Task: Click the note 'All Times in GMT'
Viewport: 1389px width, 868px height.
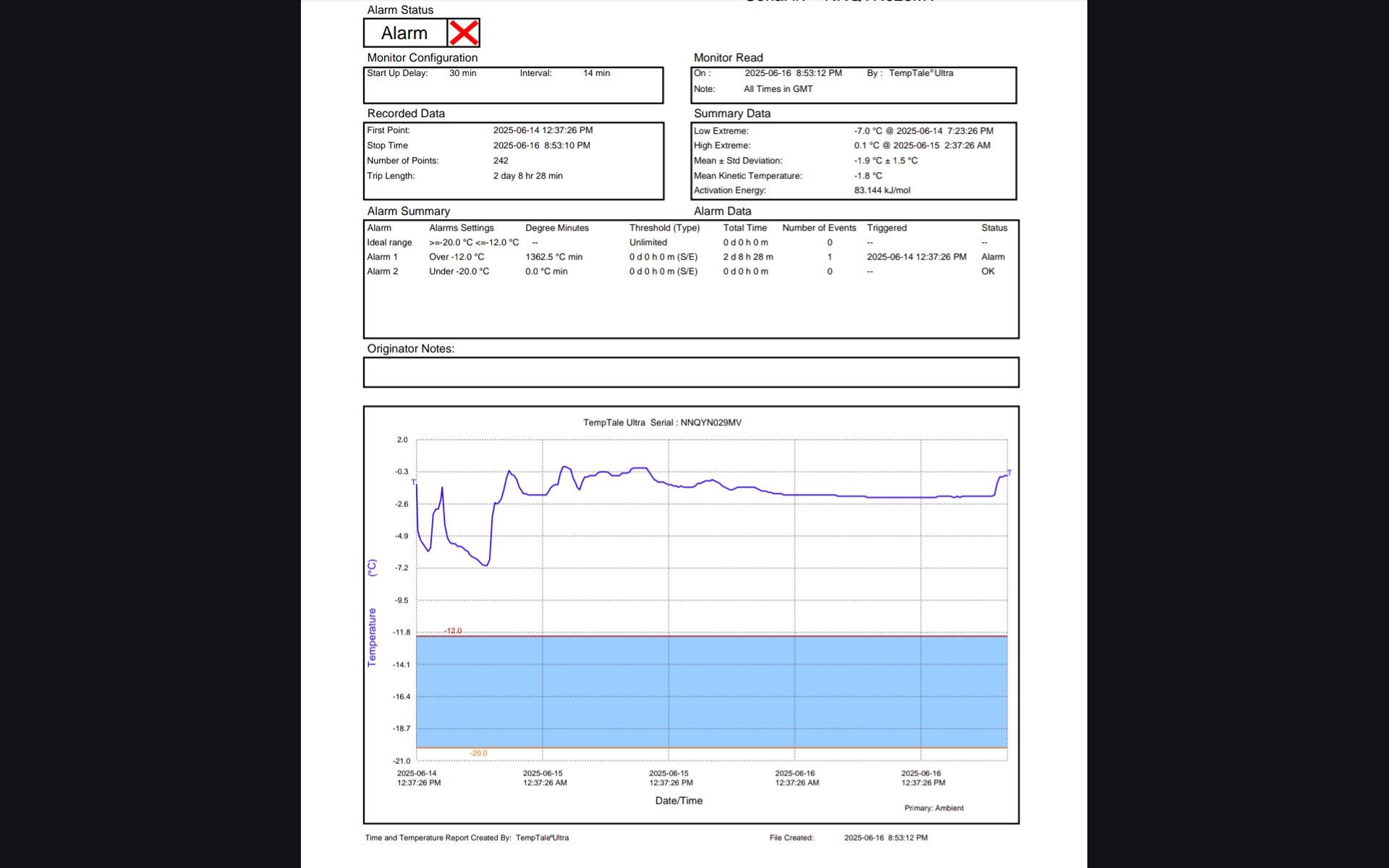Action: coord(778,89)
